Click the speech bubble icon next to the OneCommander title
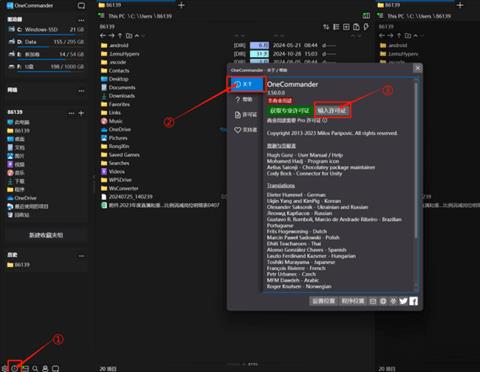The height and width of the screenshot is (372, 480). coord(81,6)
